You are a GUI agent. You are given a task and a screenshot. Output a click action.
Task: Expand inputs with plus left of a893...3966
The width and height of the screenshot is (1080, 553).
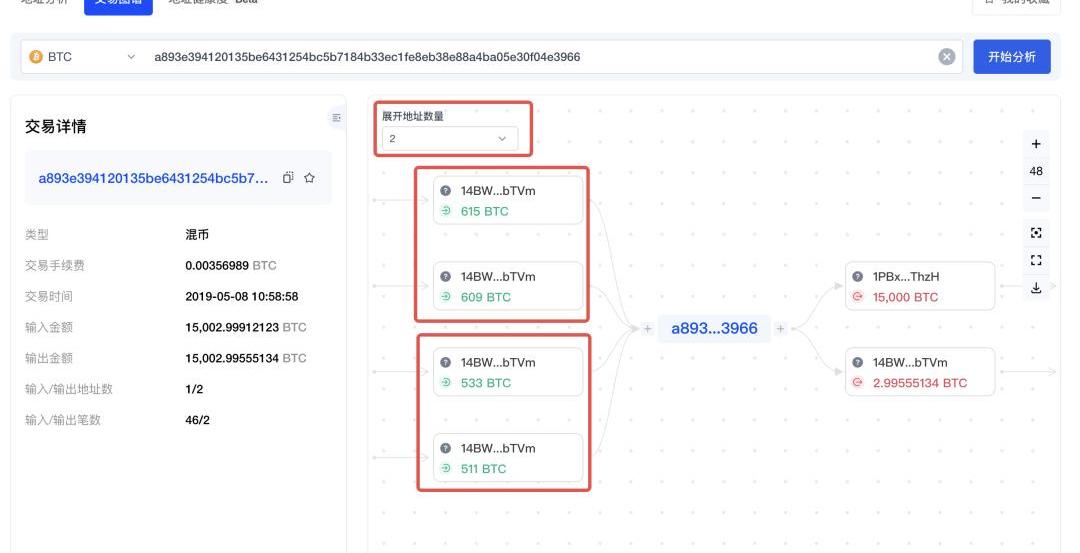click(647, 328)
